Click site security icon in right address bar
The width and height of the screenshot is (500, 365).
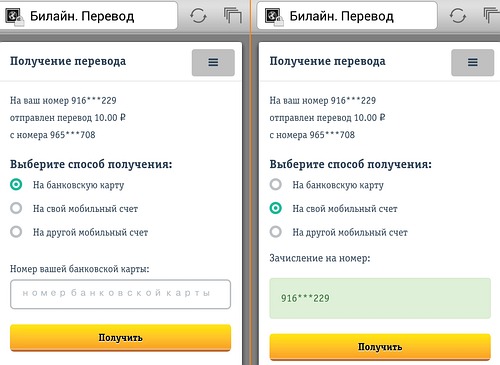(274, 17)
